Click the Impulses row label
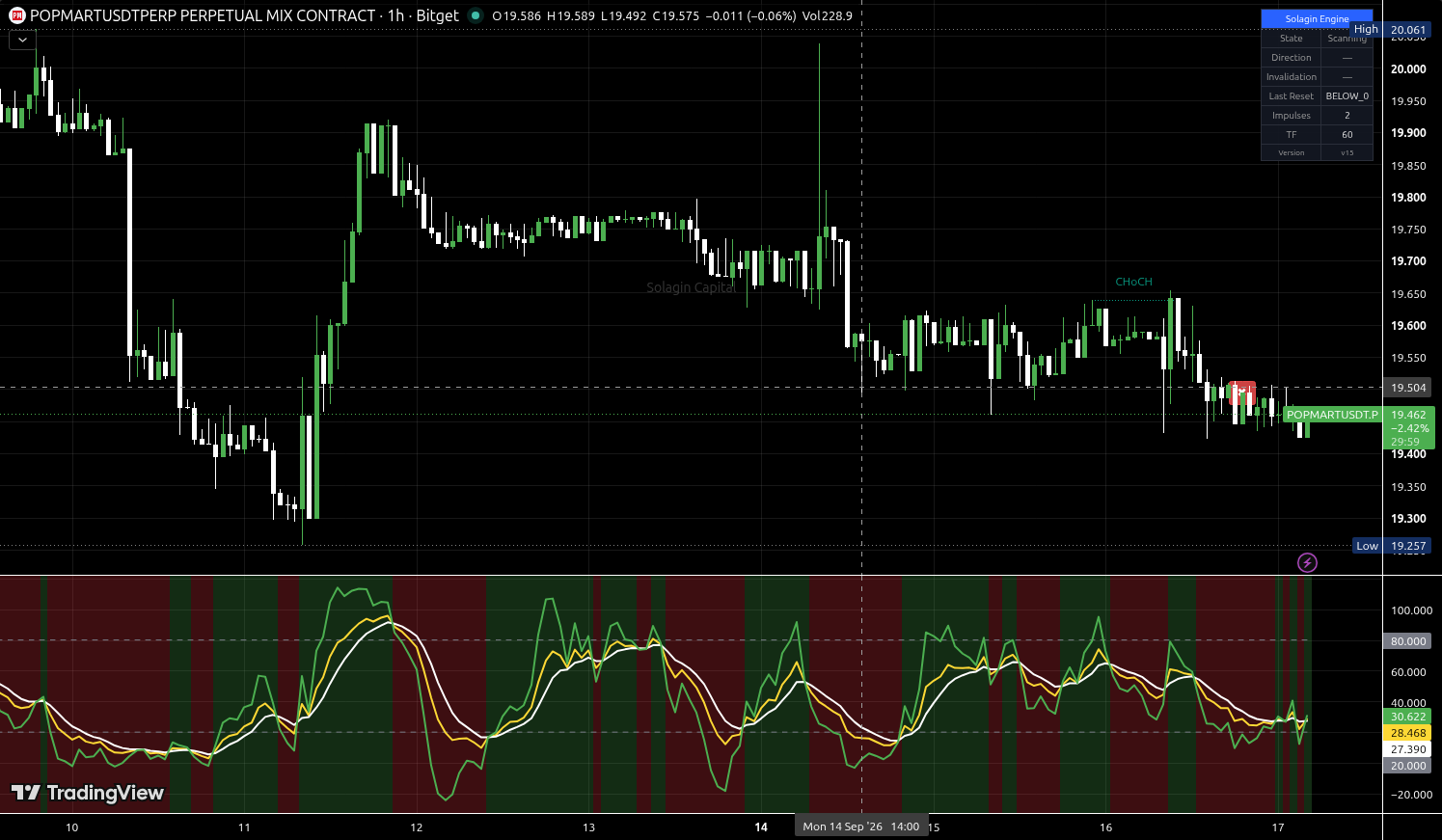 tap(1292, 116)
